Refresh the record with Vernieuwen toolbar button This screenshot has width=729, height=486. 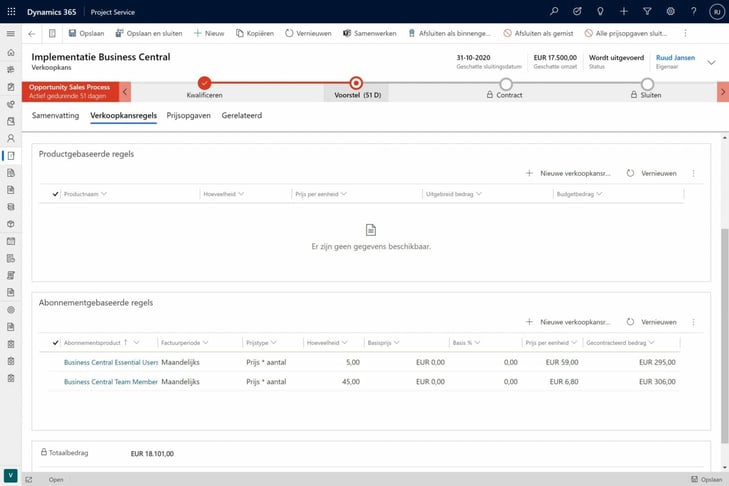point(308,33)
